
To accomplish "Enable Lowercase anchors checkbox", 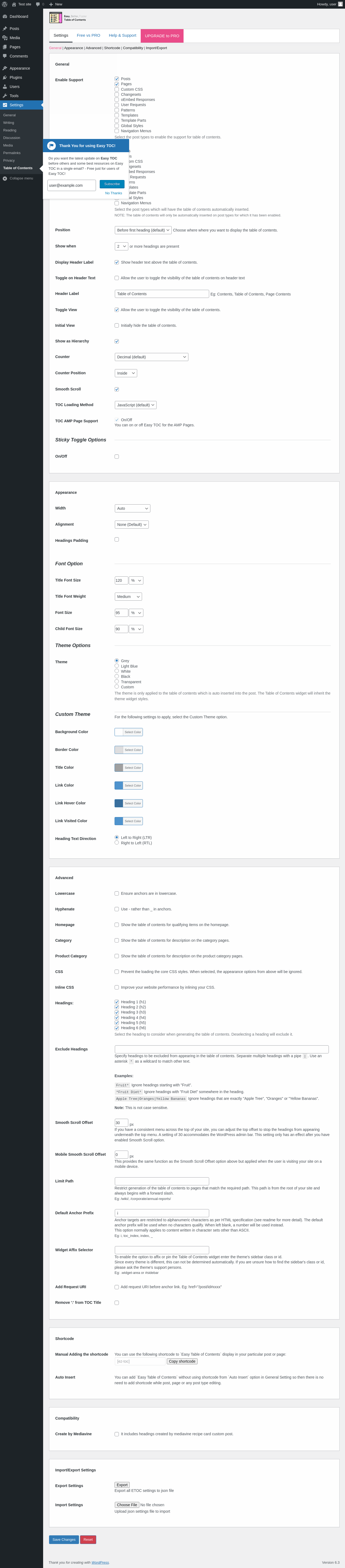I will 117,894.
